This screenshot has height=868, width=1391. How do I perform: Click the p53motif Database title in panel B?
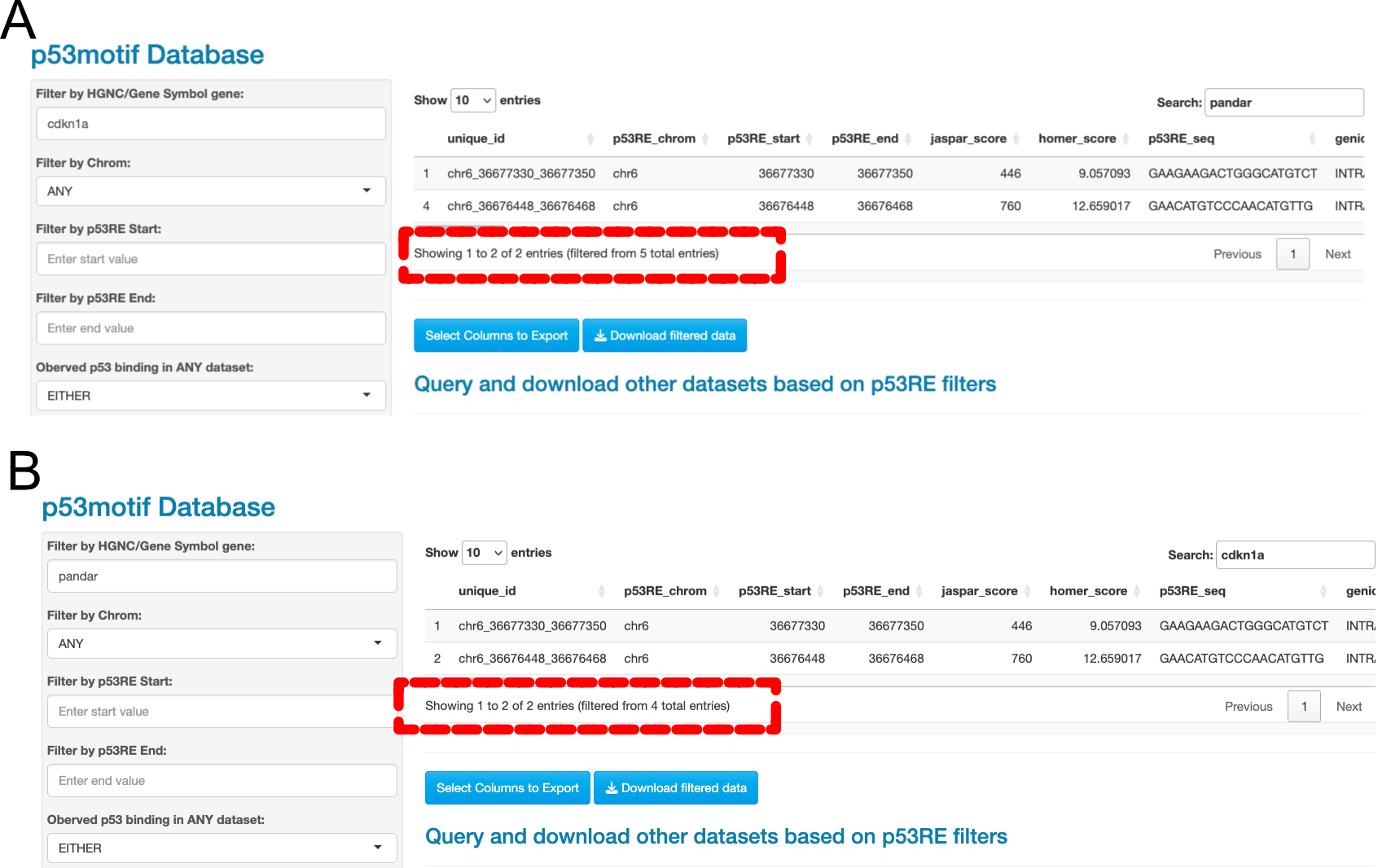[x=159, y=507]
